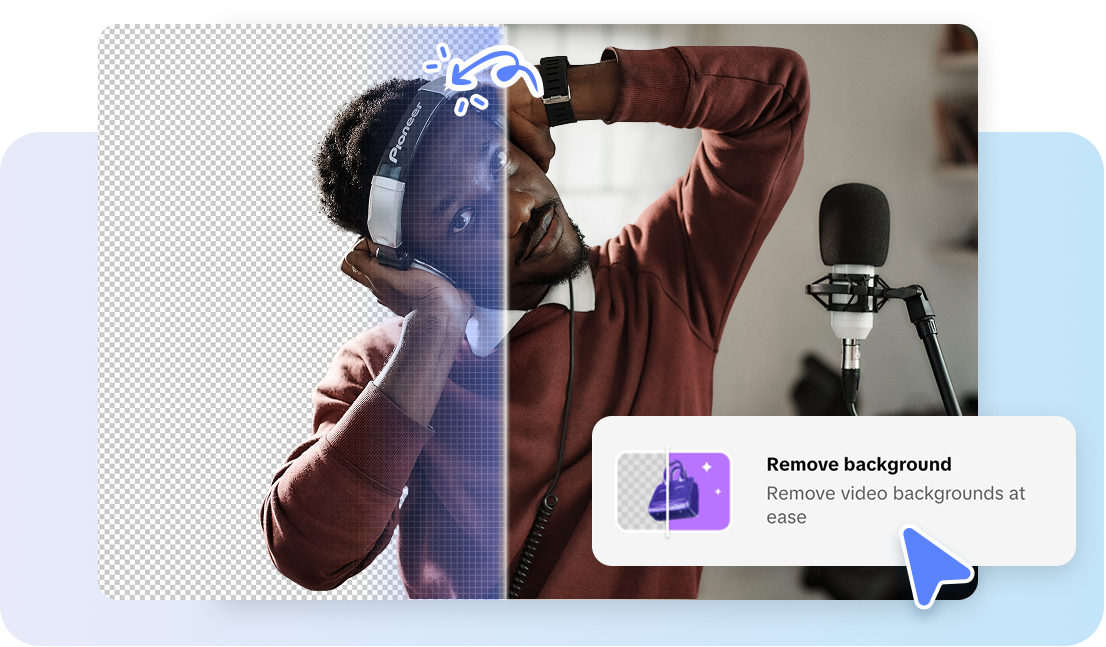This screenshot has height=647, width=1106.
Task: Click the before/after divider line on the photo
Action: click(x=506, y=312)
